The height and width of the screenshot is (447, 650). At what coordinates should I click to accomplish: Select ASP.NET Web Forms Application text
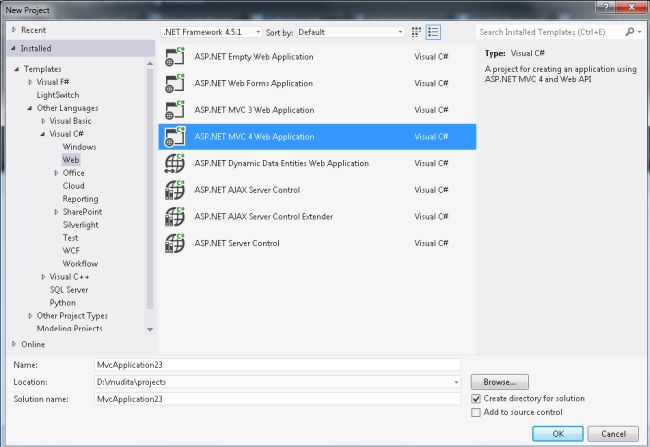[253, 83]
